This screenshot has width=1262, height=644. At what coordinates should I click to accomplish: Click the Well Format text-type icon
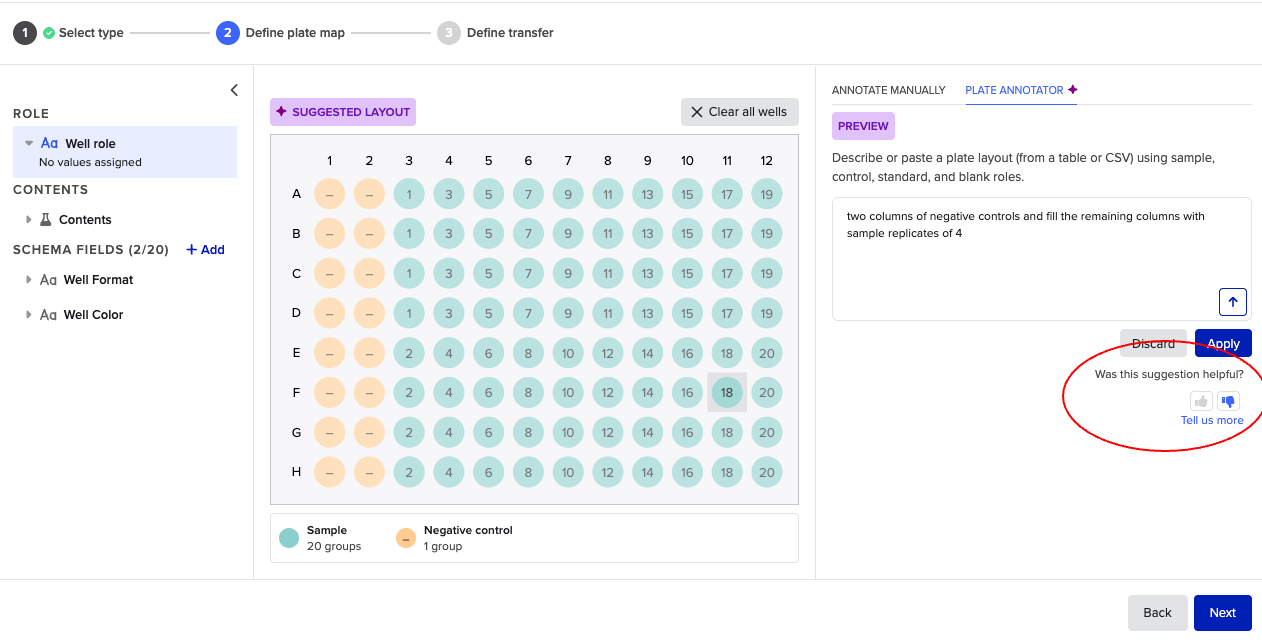(x=47, y=280)
